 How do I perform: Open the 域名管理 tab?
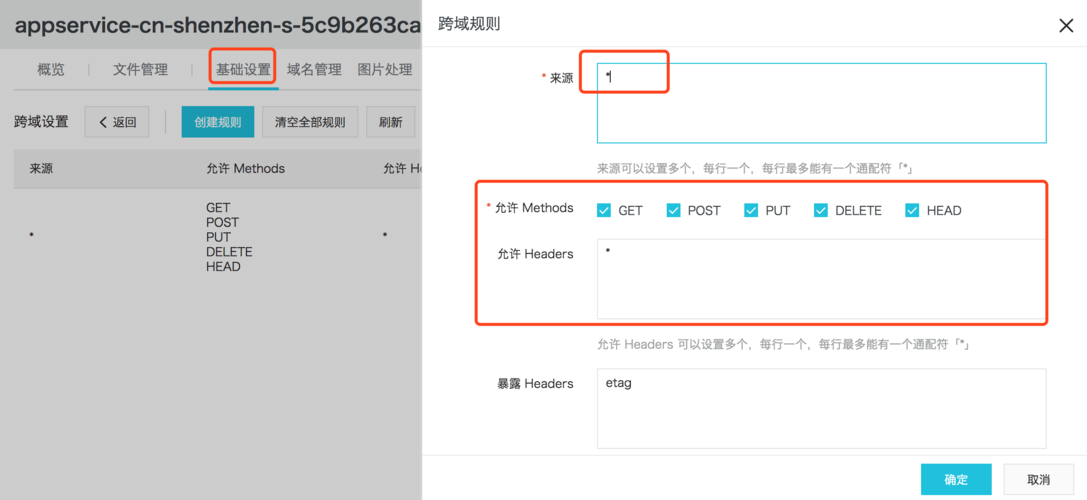314,69
